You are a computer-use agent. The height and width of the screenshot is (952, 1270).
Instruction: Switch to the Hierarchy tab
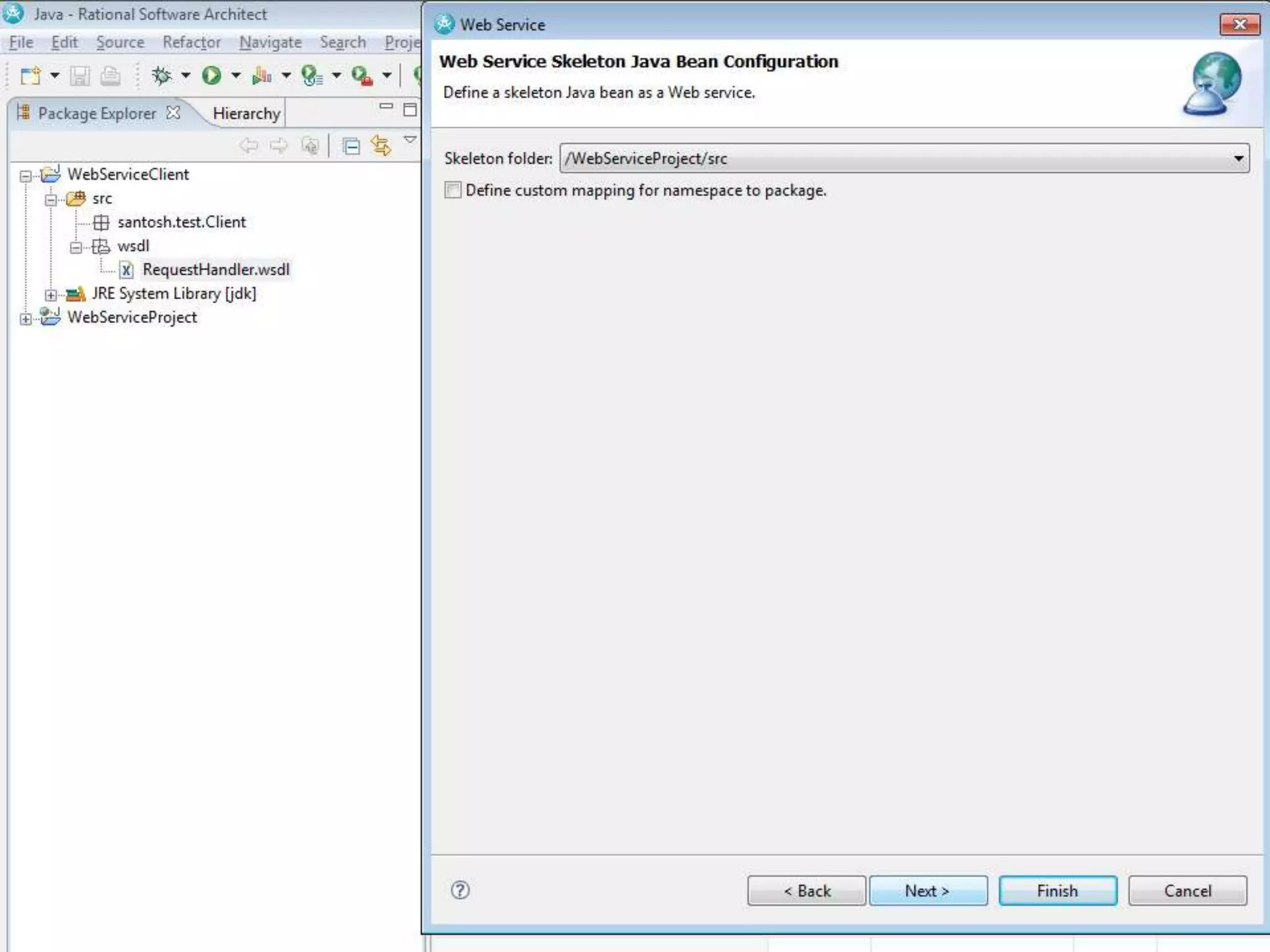point(246,113)
